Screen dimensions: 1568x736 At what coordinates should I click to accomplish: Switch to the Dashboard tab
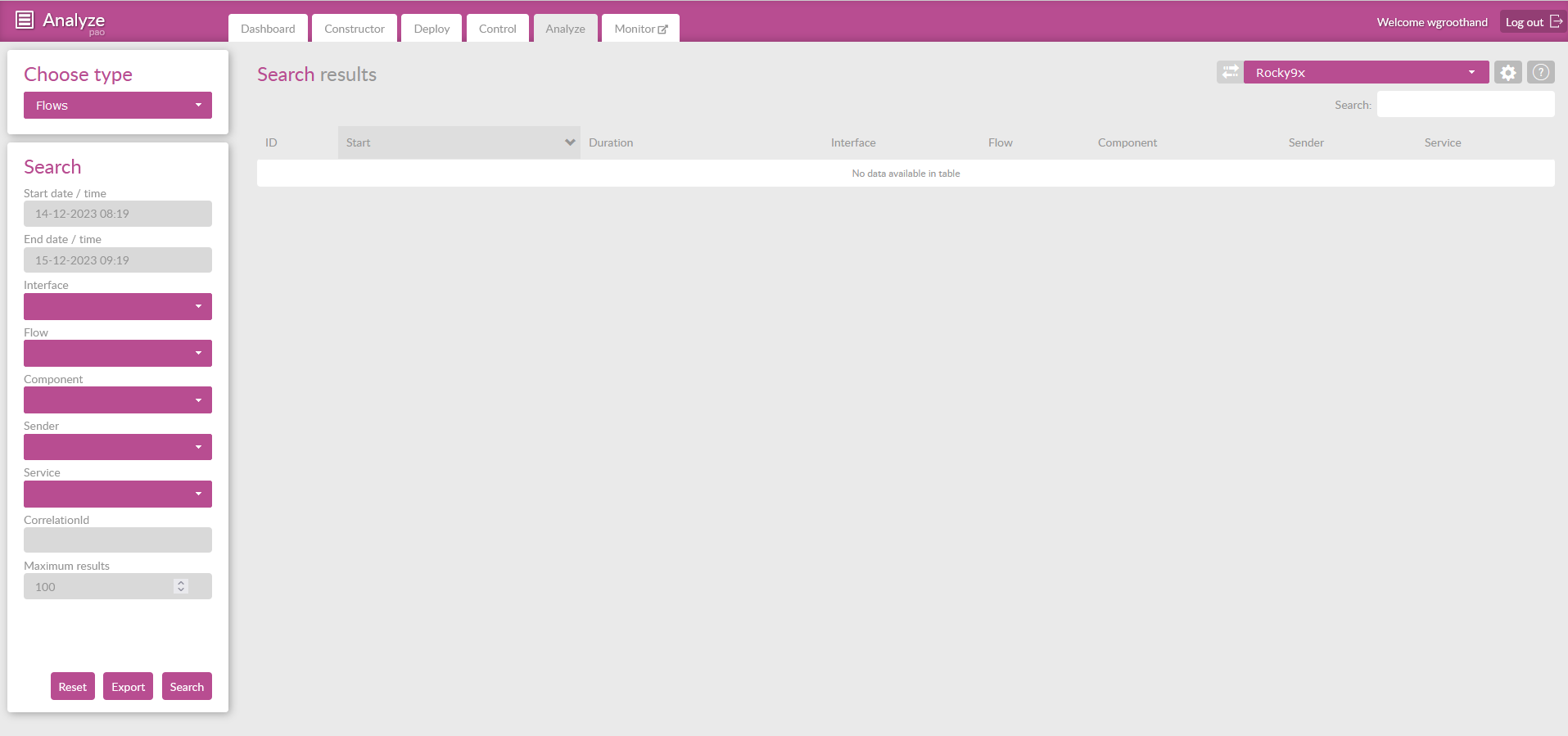point(268,29)
